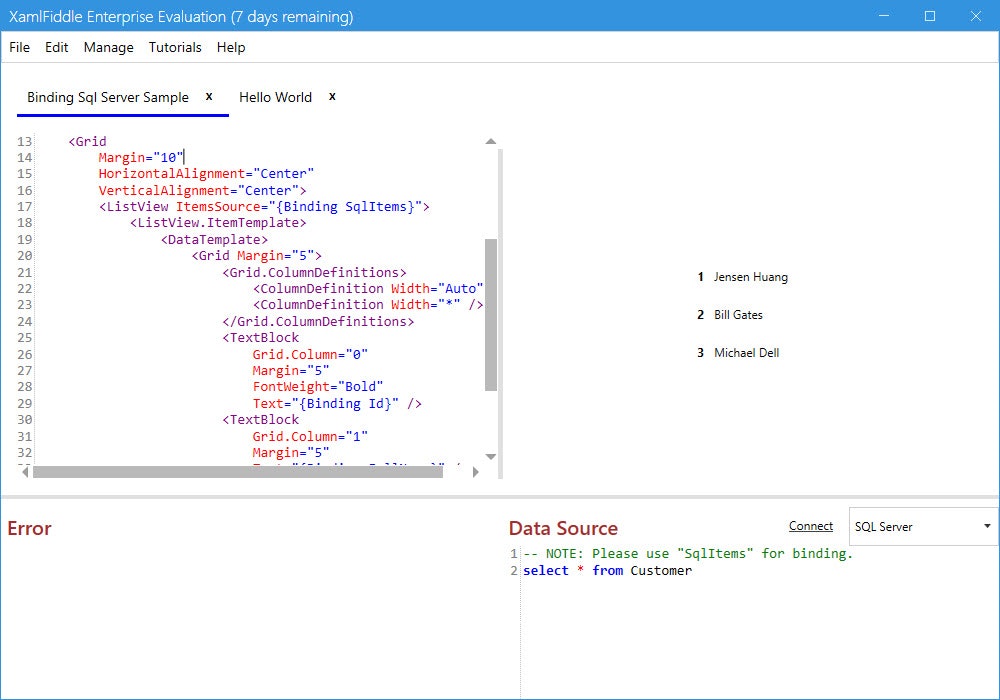The height and width of the screenshot is (700, 1000).
Task: Click the code editor scroll down arrow
Action: tap(490, 456)
